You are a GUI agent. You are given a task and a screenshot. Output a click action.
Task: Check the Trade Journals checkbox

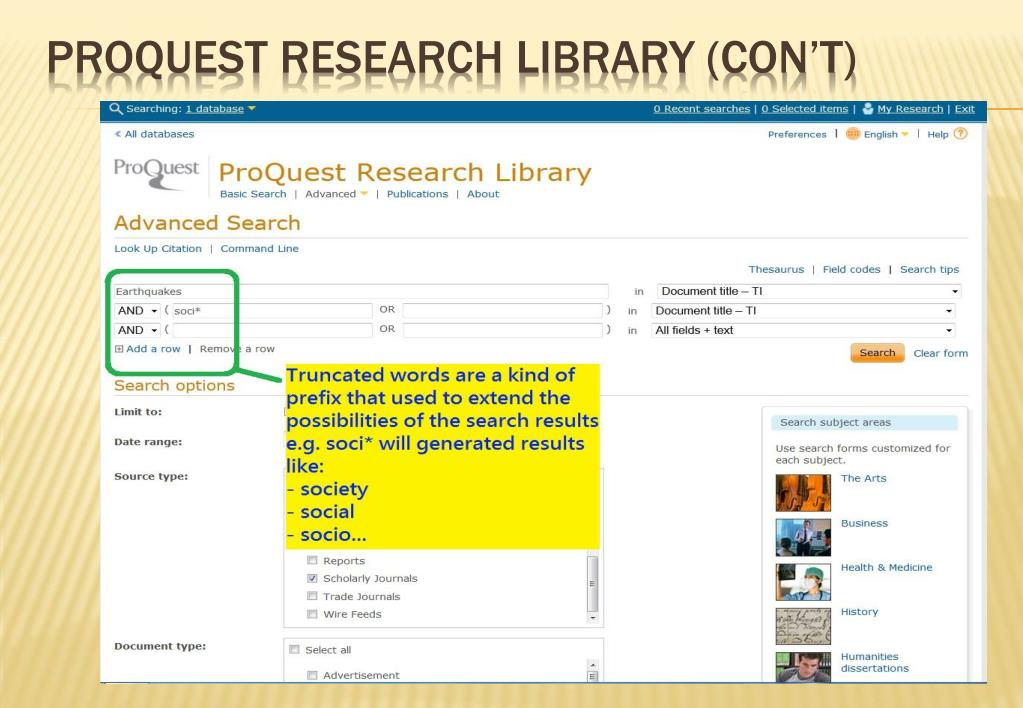[x=312, y=596]
